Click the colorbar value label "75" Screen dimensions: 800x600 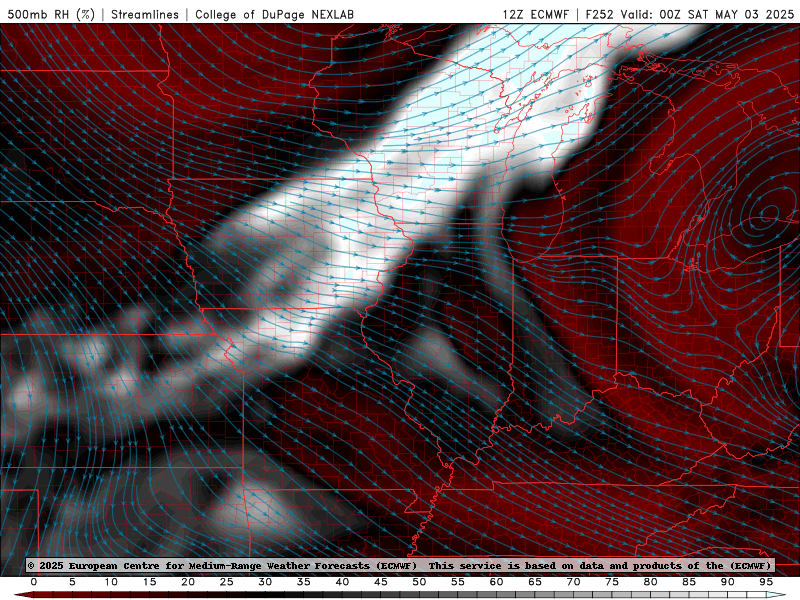pos(612,582)
